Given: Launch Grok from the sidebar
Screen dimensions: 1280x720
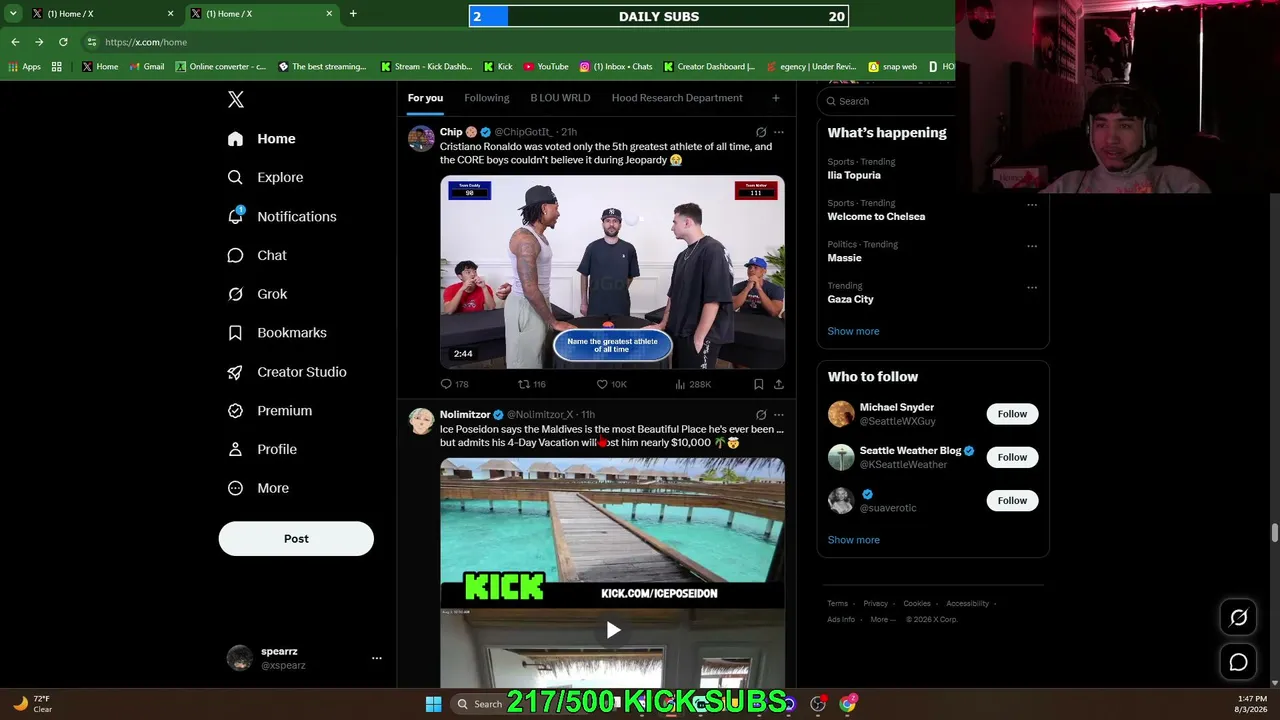Looking at the screenshot, I should 257,294.
